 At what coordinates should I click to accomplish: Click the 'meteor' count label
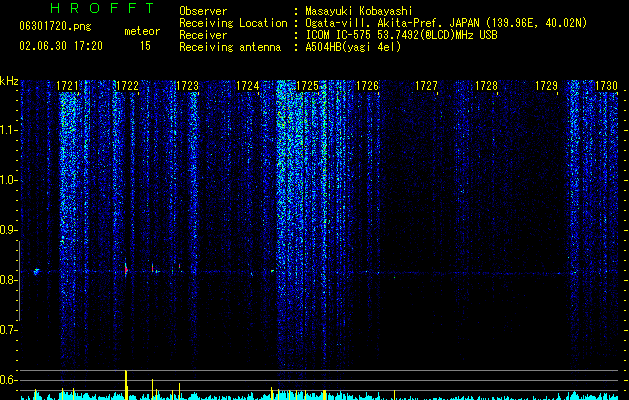pos(142,31)
